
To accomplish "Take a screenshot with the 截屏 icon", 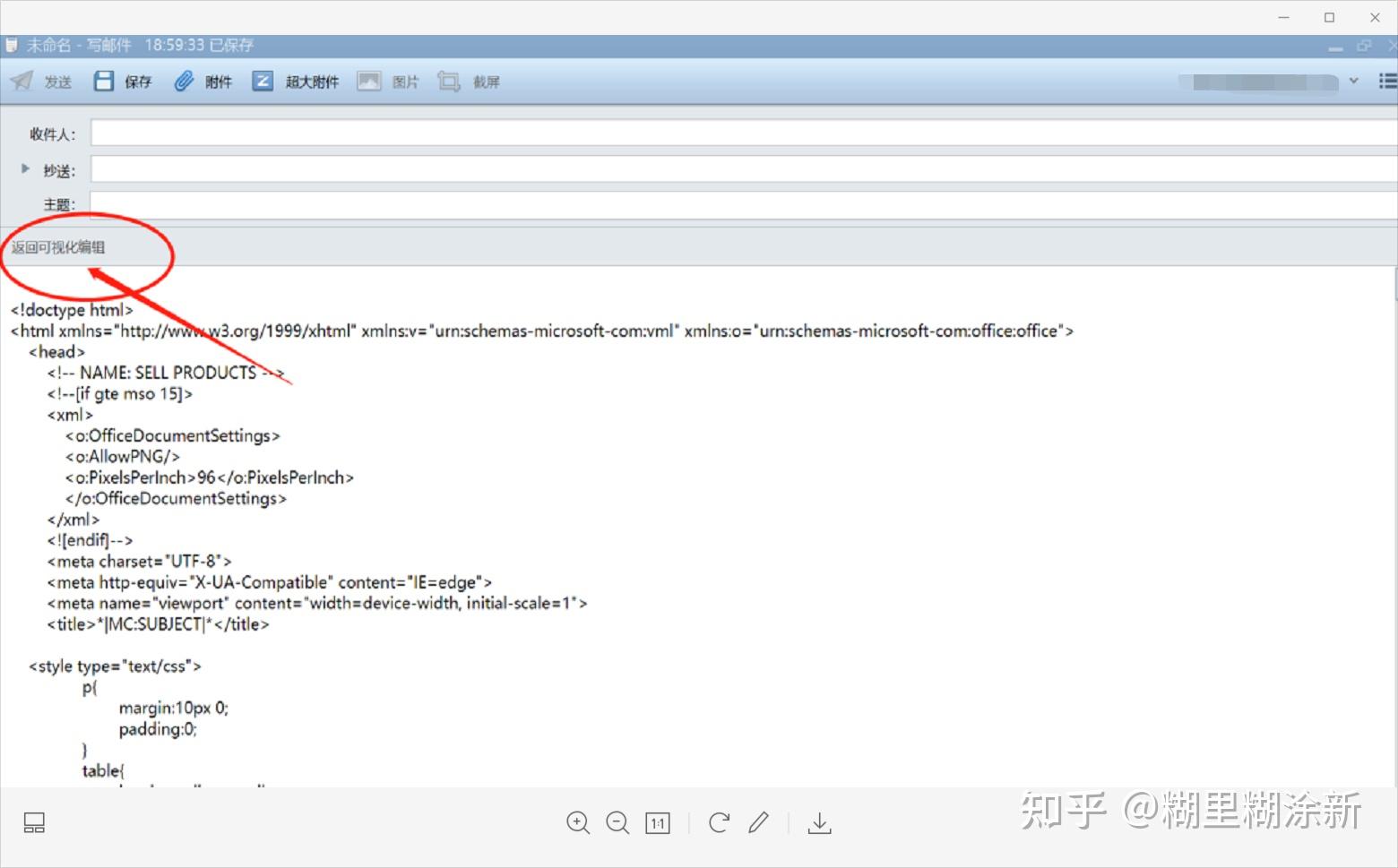I will point(449,81).
